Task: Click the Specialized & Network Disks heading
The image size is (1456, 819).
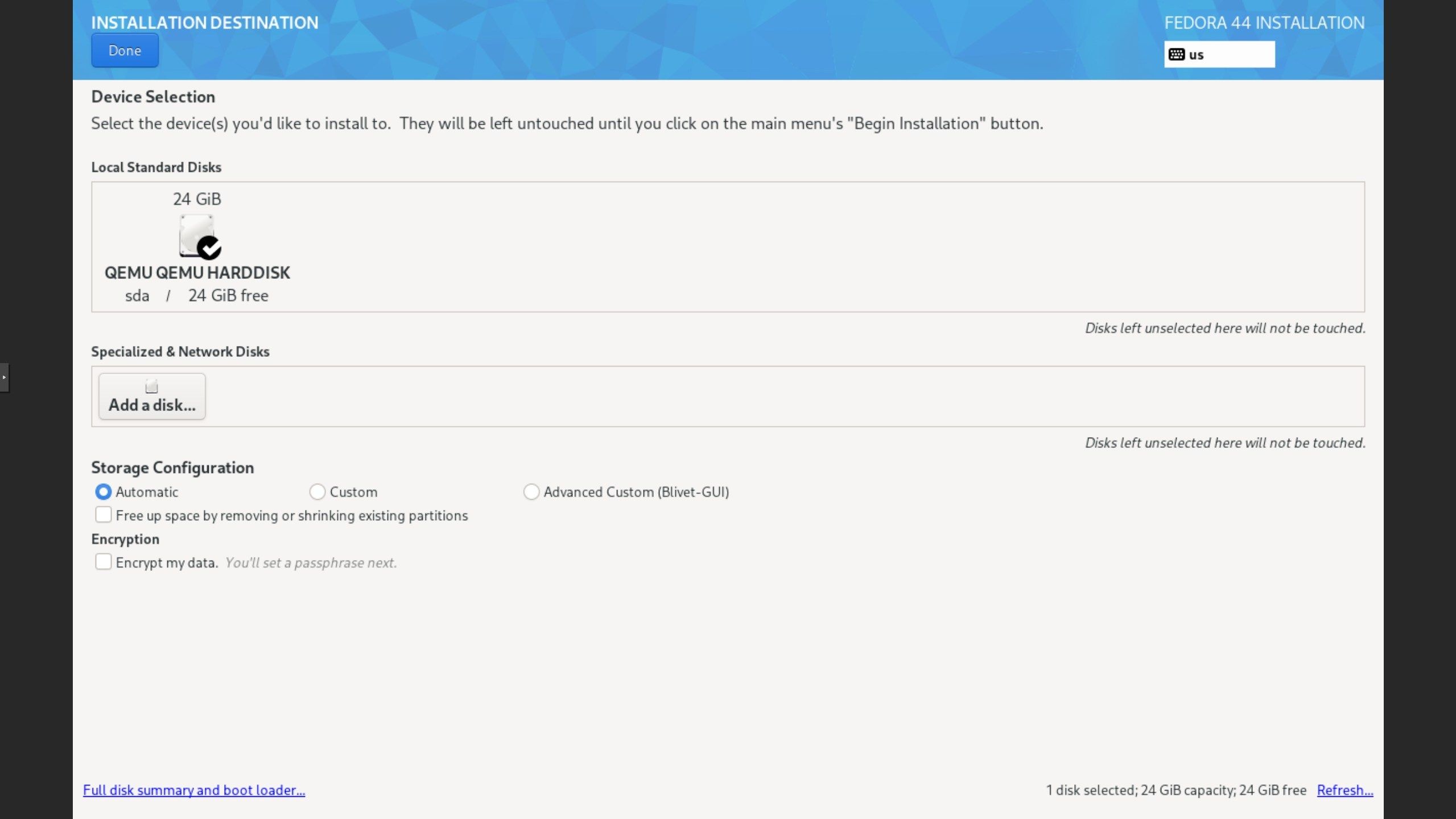Action: pos(180,352)
